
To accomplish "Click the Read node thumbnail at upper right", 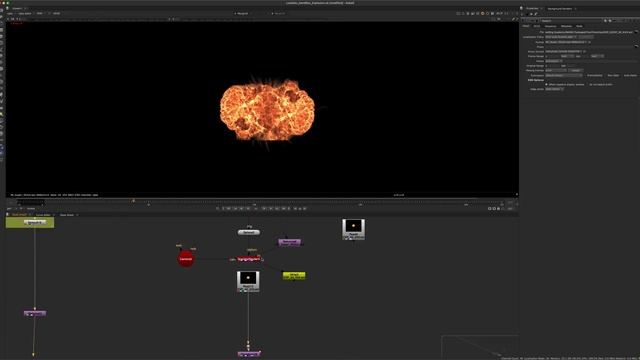I will coord(353,229).
